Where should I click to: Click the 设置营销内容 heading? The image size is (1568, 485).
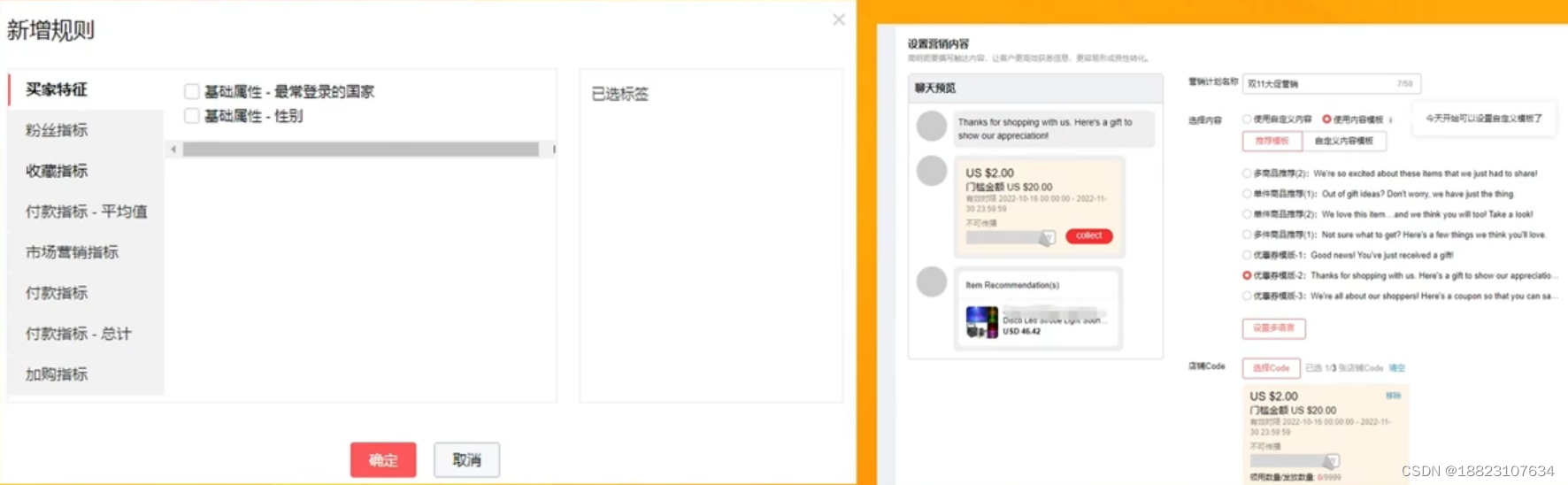tap(938, 43)
